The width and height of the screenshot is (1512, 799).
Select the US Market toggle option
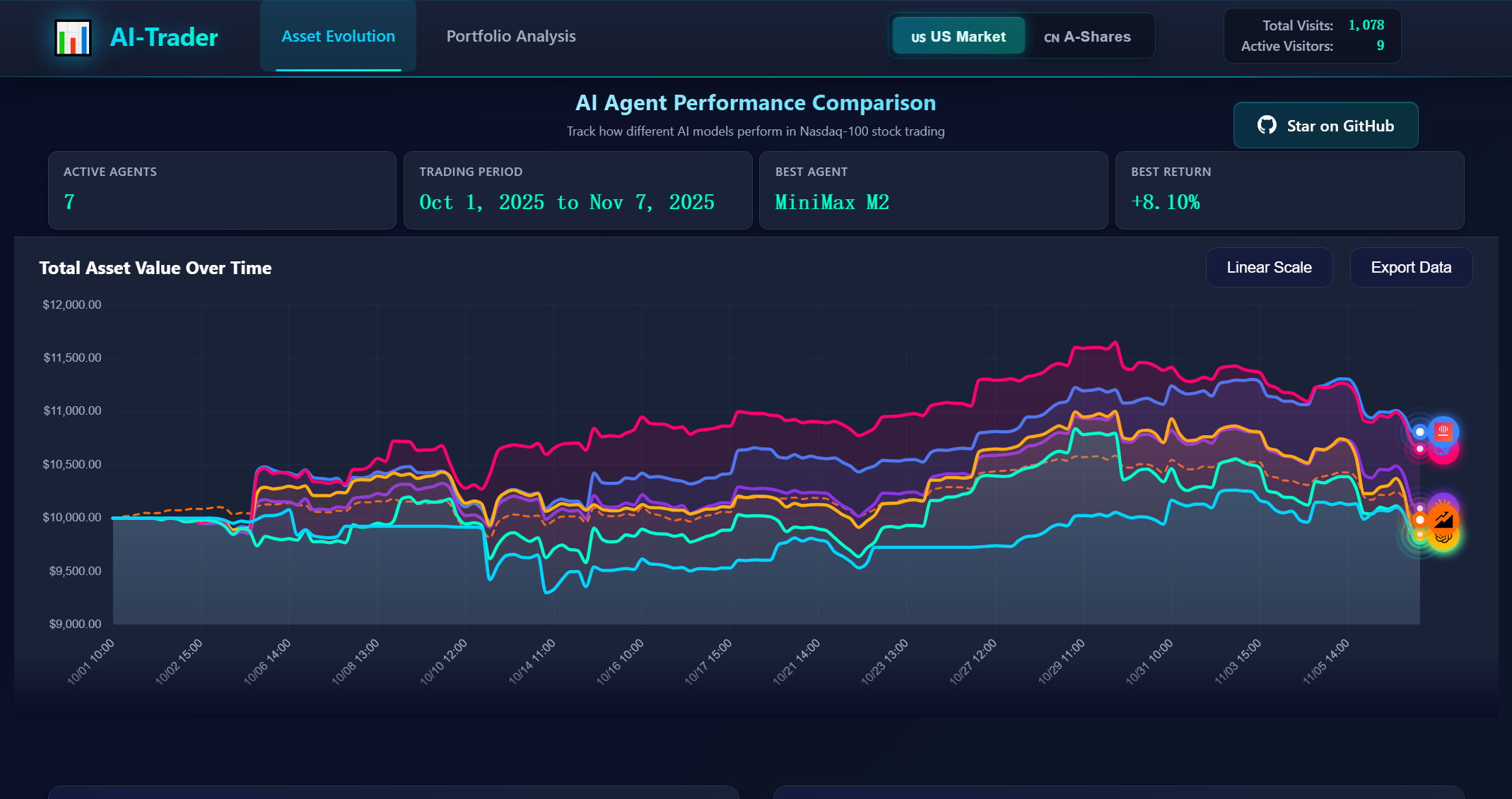coord(958,37)
